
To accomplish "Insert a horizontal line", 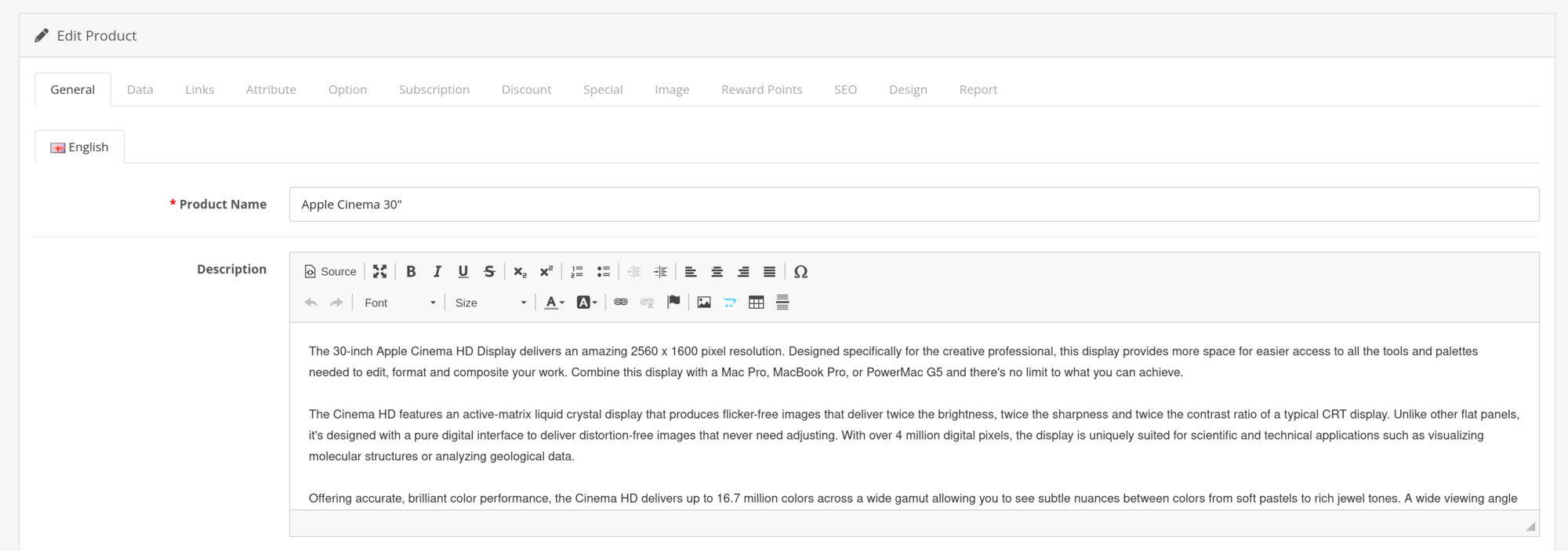I will [x=782, y=303].
